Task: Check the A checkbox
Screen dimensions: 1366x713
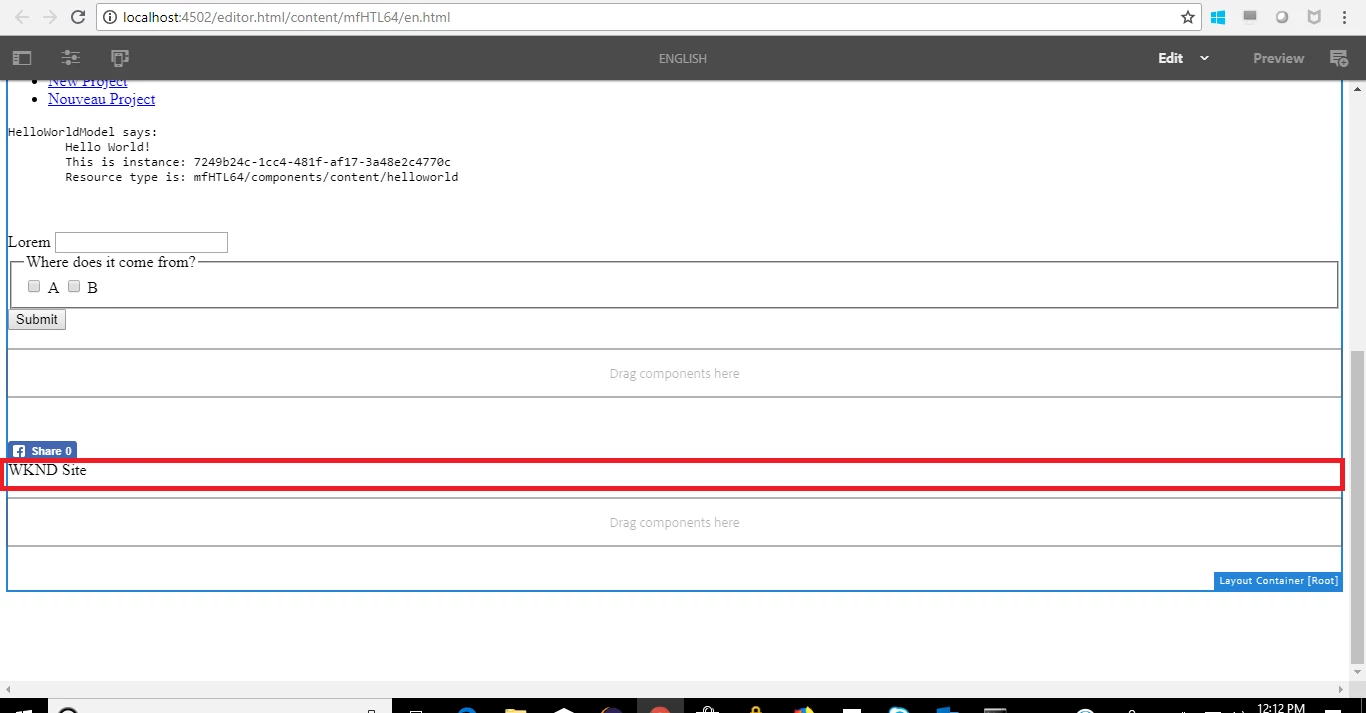Action: click(x=34, y=287)
